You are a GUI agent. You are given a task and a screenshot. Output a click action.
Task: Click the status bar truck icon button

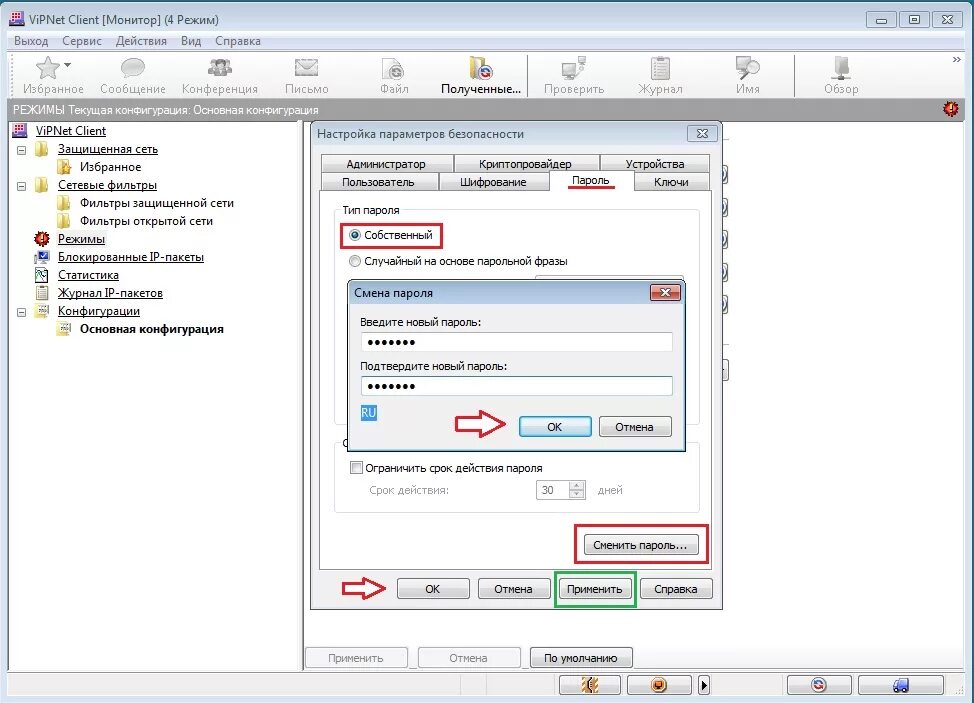click(901, 685)
